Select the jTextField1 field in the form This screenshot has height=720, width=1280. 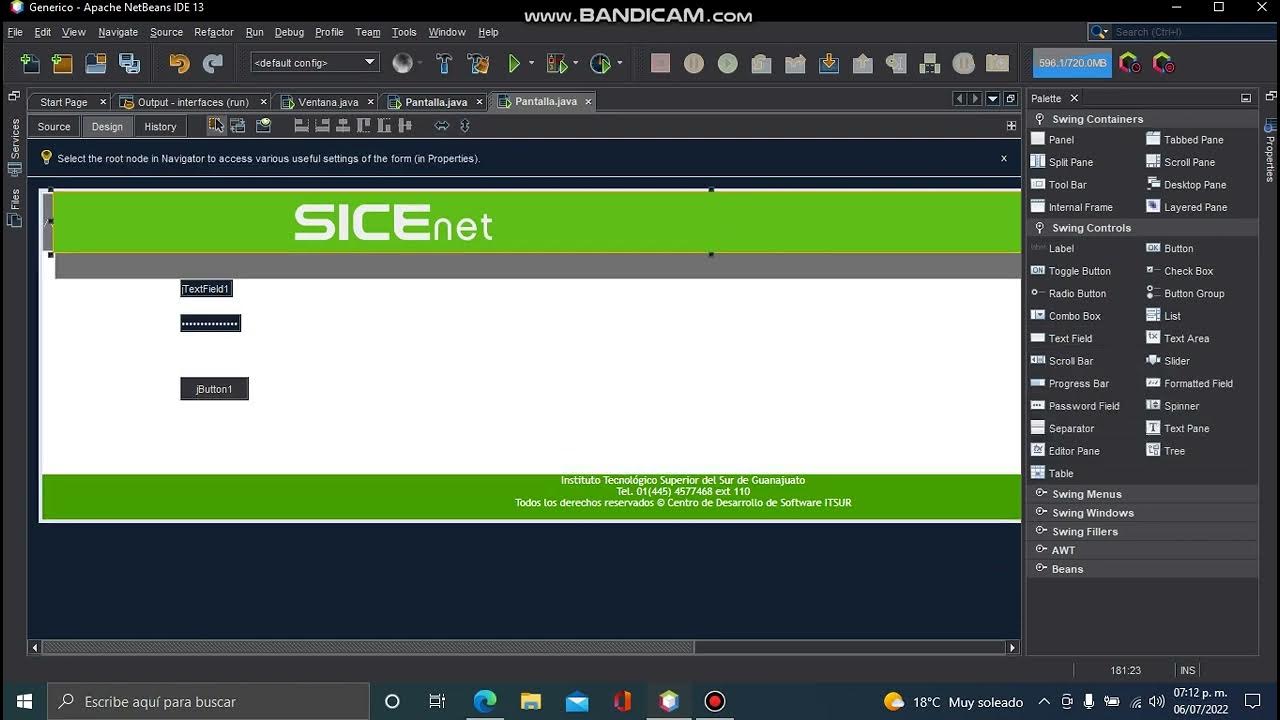coord(206,289)
